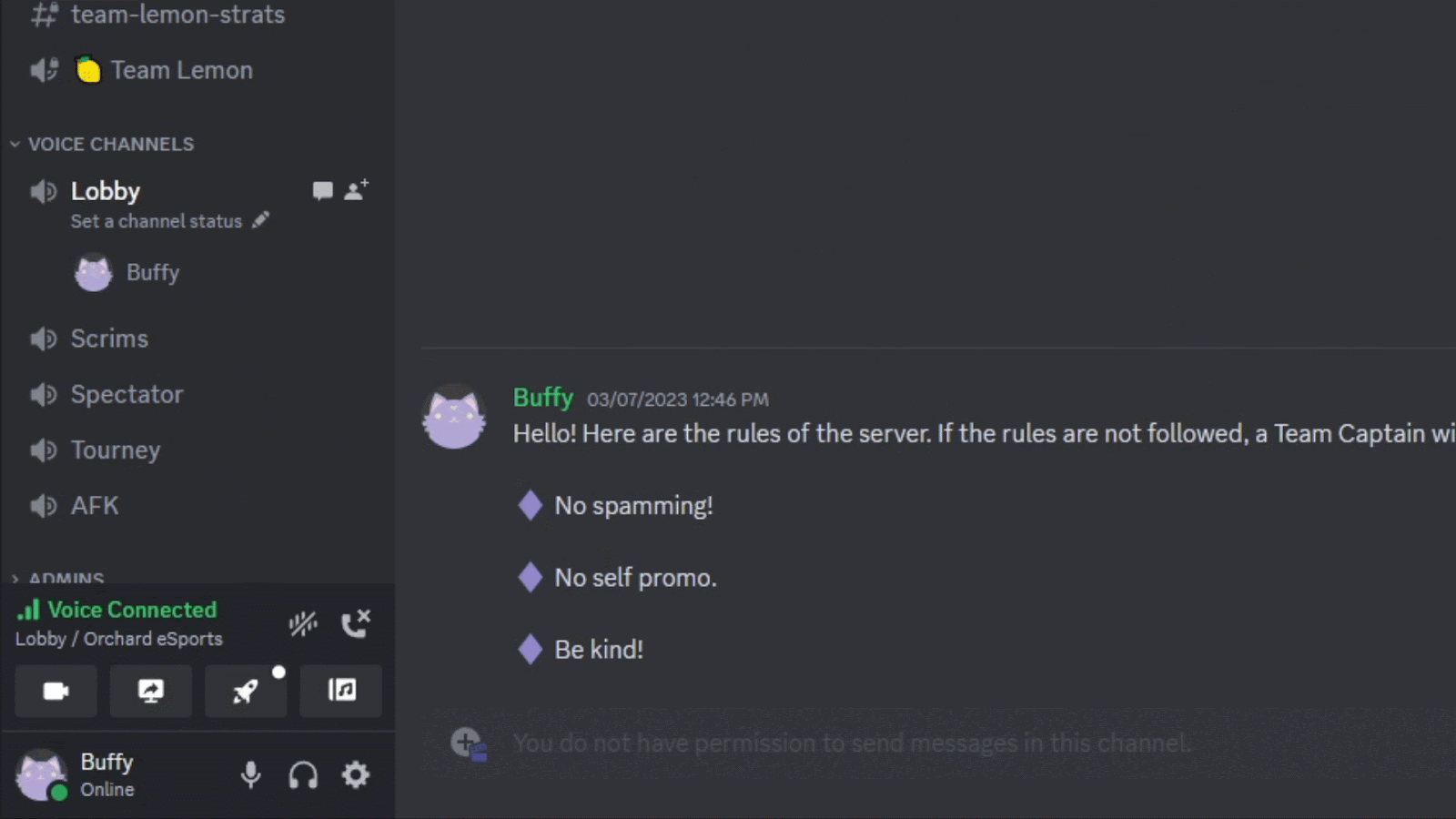
Task: Click Buffy's username in the message
Action: 543,398
